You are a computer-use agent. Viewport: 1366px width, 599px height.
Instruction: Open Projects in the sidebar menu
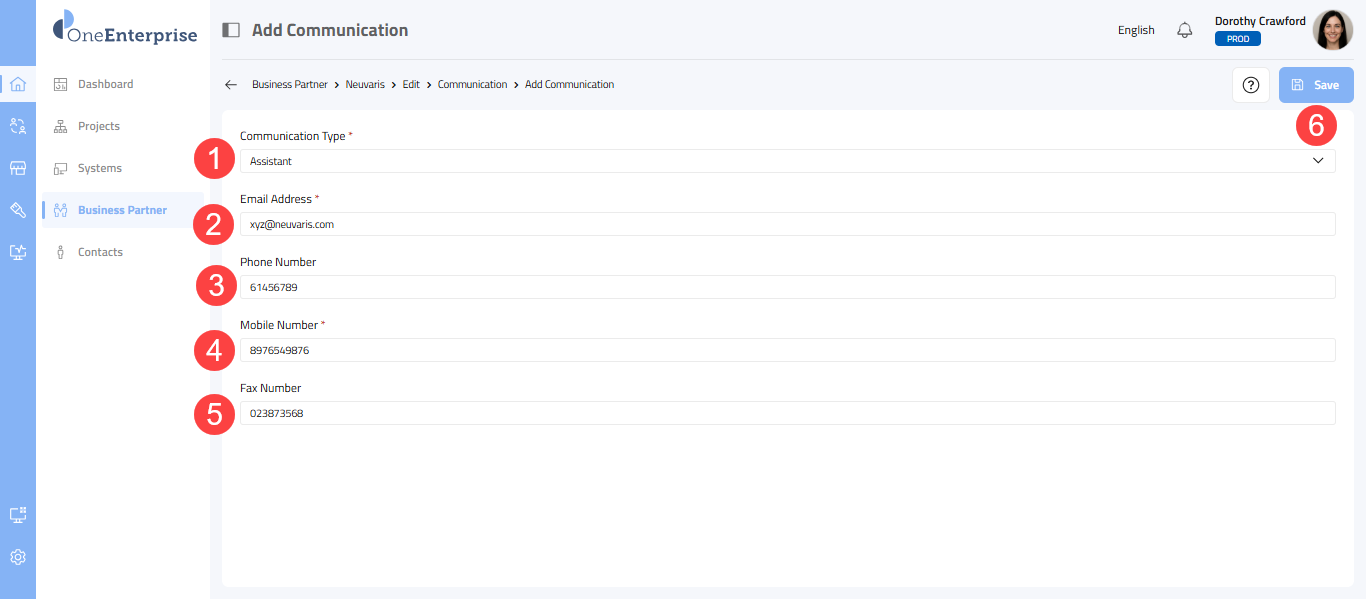click(98, 126)
